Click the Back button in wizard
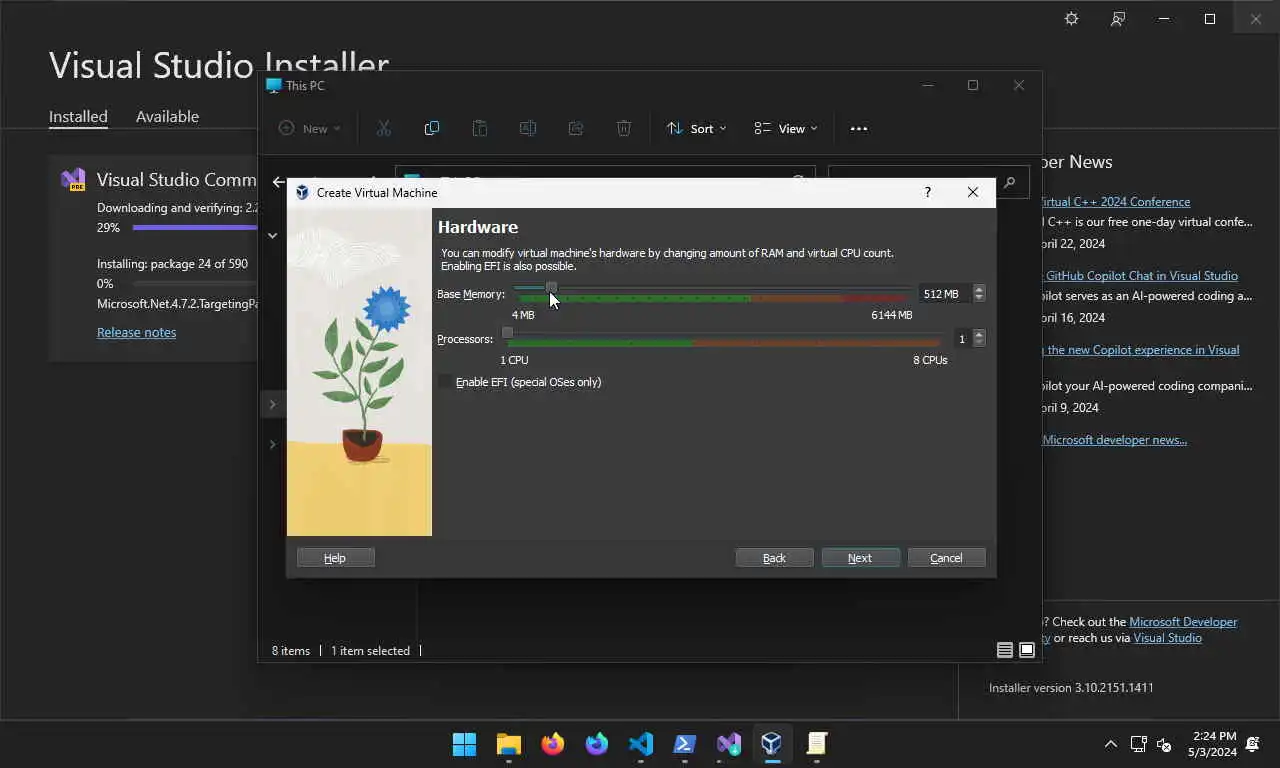The image size is (1280, 768). point(774,558)
